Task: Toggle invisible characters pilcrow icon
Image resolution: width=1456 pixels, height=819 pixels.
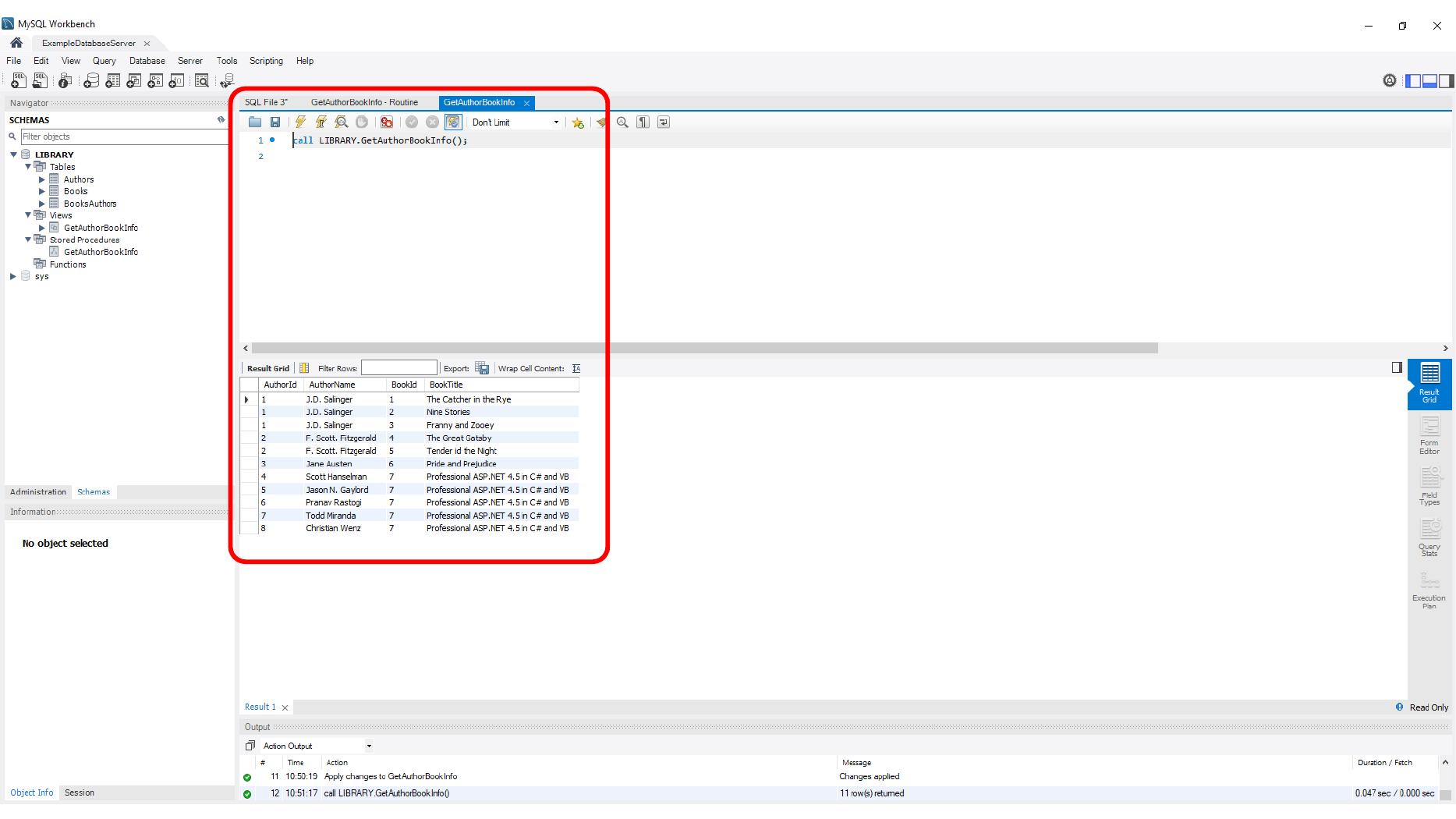Action: 643,122
